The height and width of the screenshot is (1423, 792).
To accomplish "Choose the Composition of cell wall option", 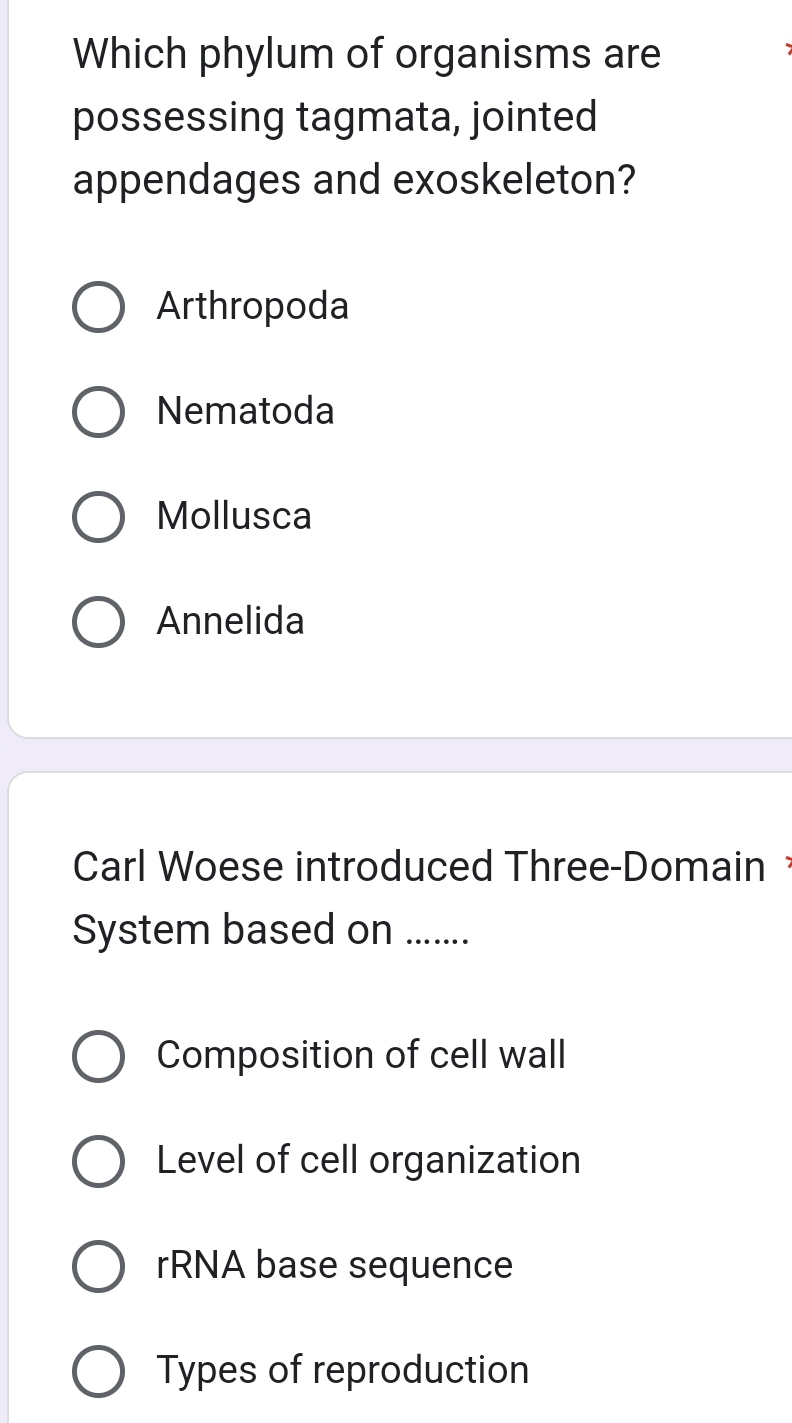I will [x=98, y=1056].
